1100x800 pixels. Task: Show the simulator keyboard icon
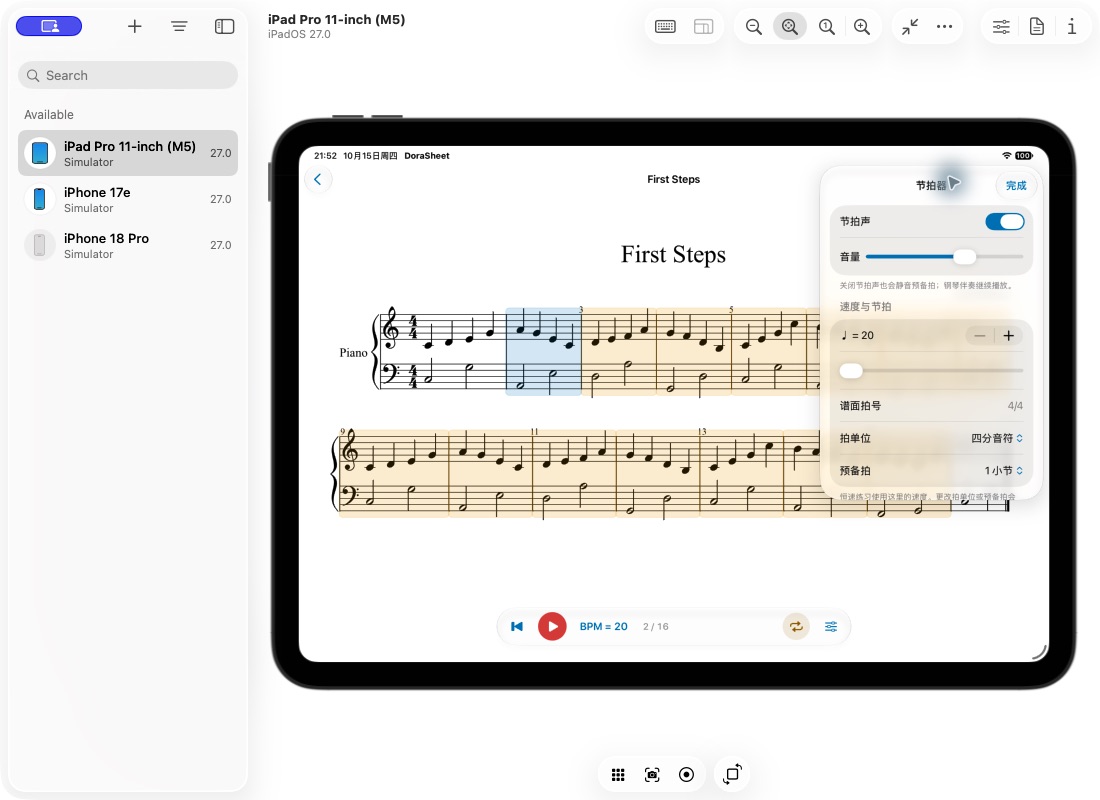click(665, 27)
